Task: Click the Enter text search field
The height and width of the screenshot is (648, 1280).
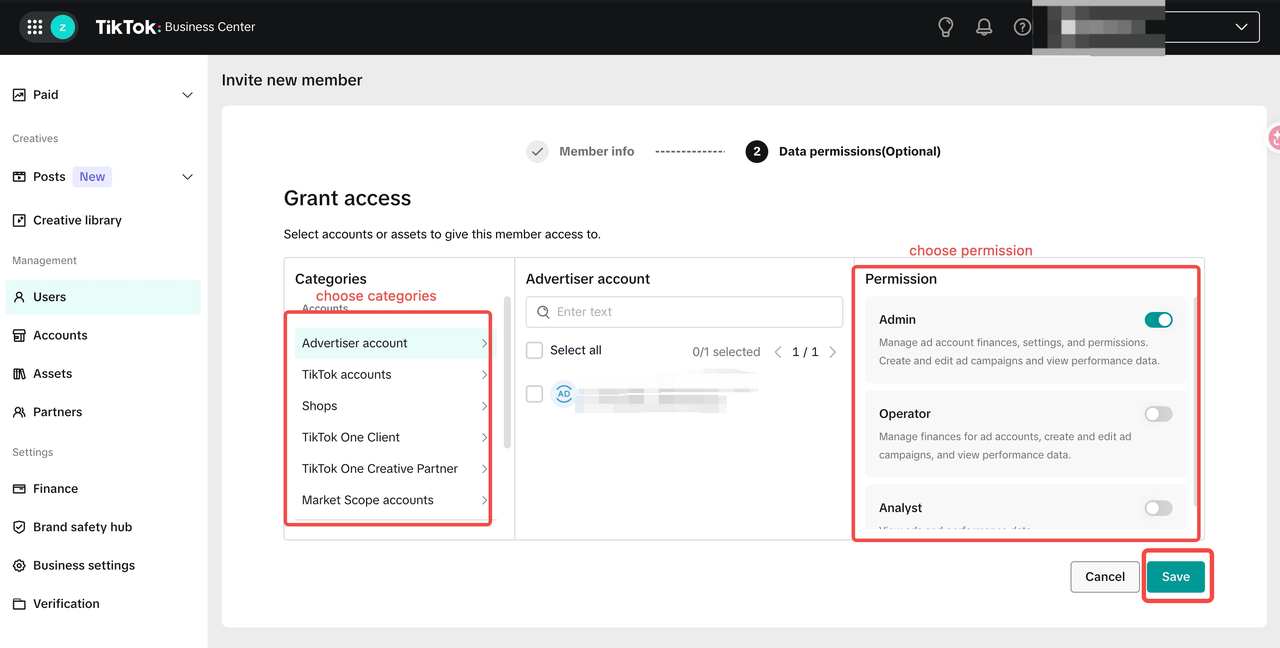Action: [x=684, y=312]
